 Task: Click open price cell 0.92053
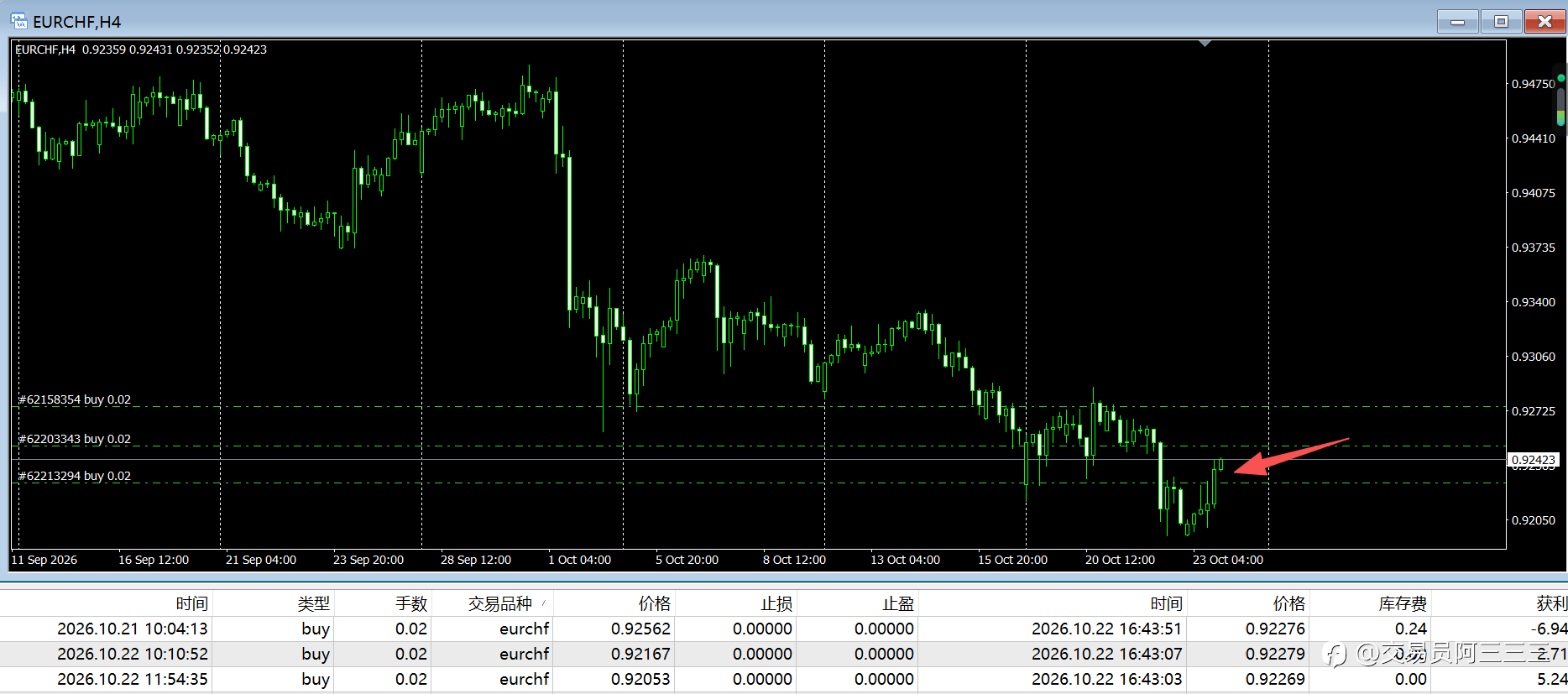pos(640,679)
